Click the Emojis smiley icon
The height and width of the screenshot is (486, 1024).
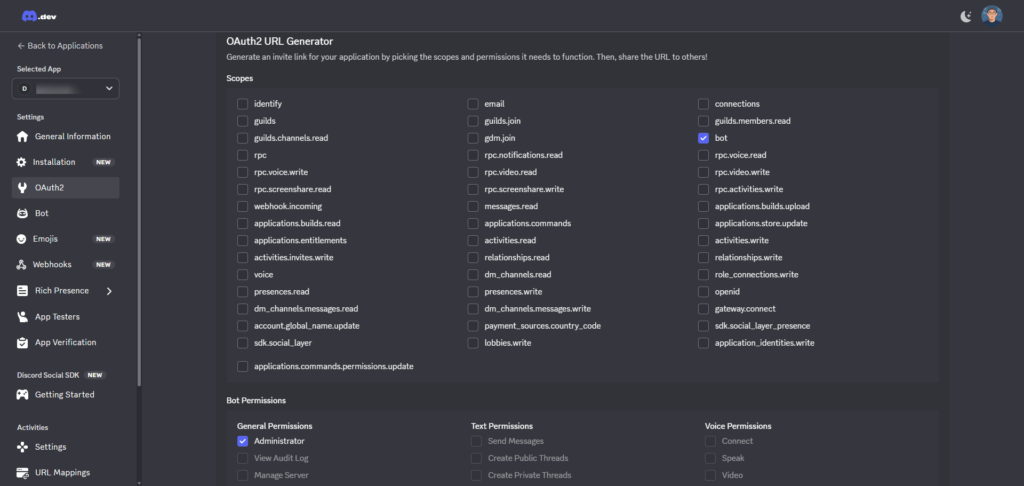click(23, 239)
